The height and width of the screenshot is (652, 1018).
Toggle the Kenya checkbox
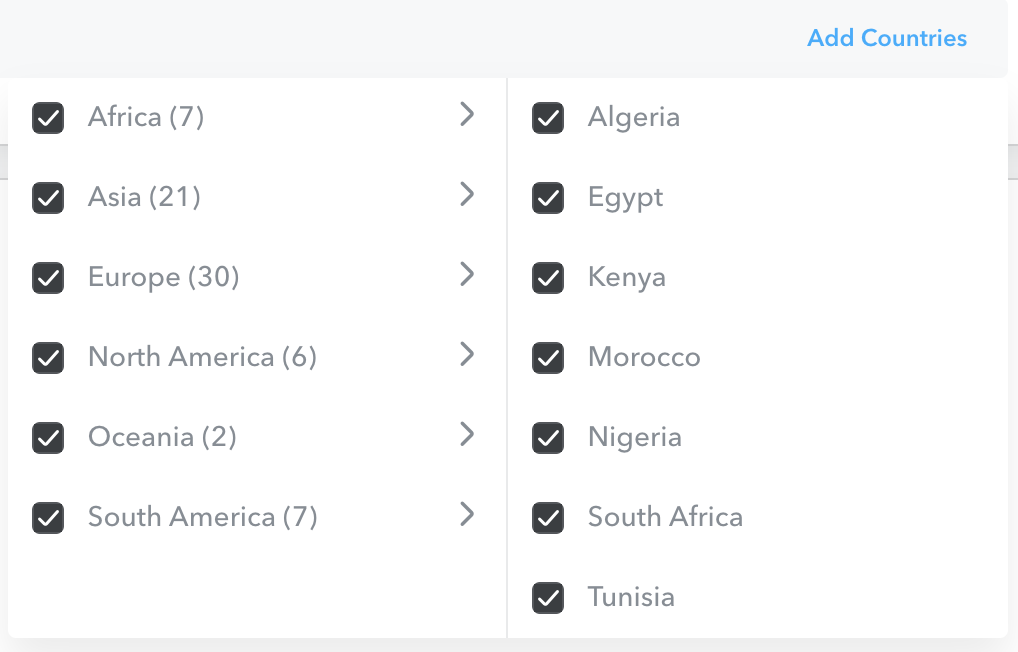(548, 278)
